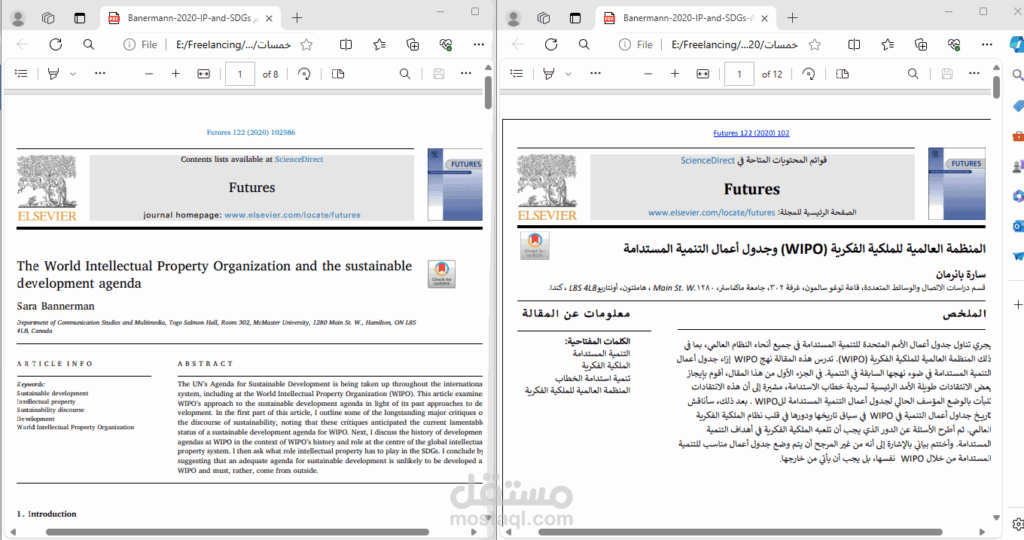Click page number field showing 1 of 8

point(240,74)
